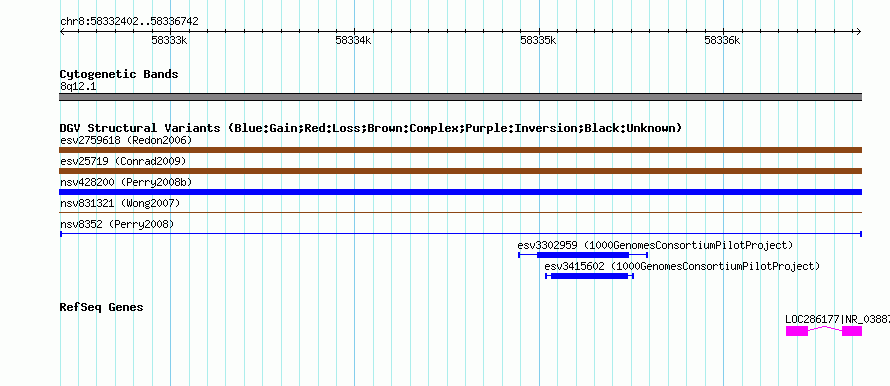Click the 58334k ruler tick label
The image size is (890, 386).
click(x=354, y=40)
